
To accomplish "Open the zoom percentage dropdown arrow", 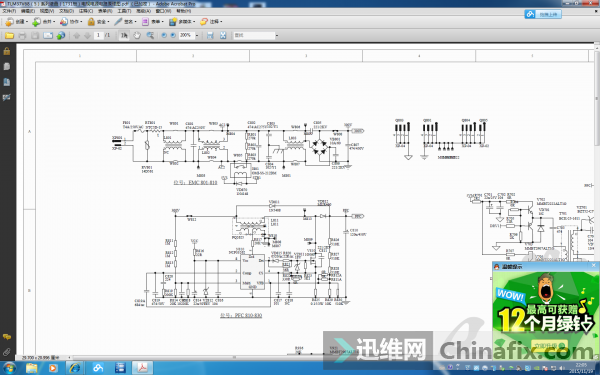I will click(197, 36).
